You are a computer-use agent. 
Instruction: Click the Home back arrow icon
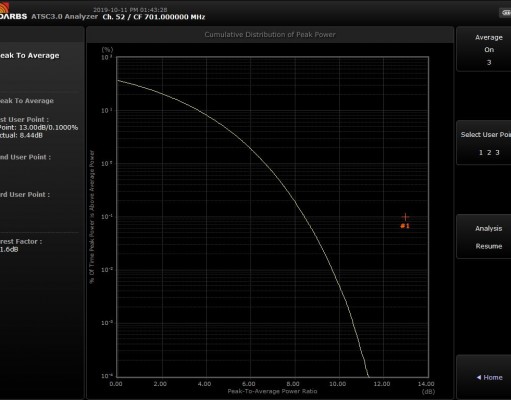tap(479, 377)
